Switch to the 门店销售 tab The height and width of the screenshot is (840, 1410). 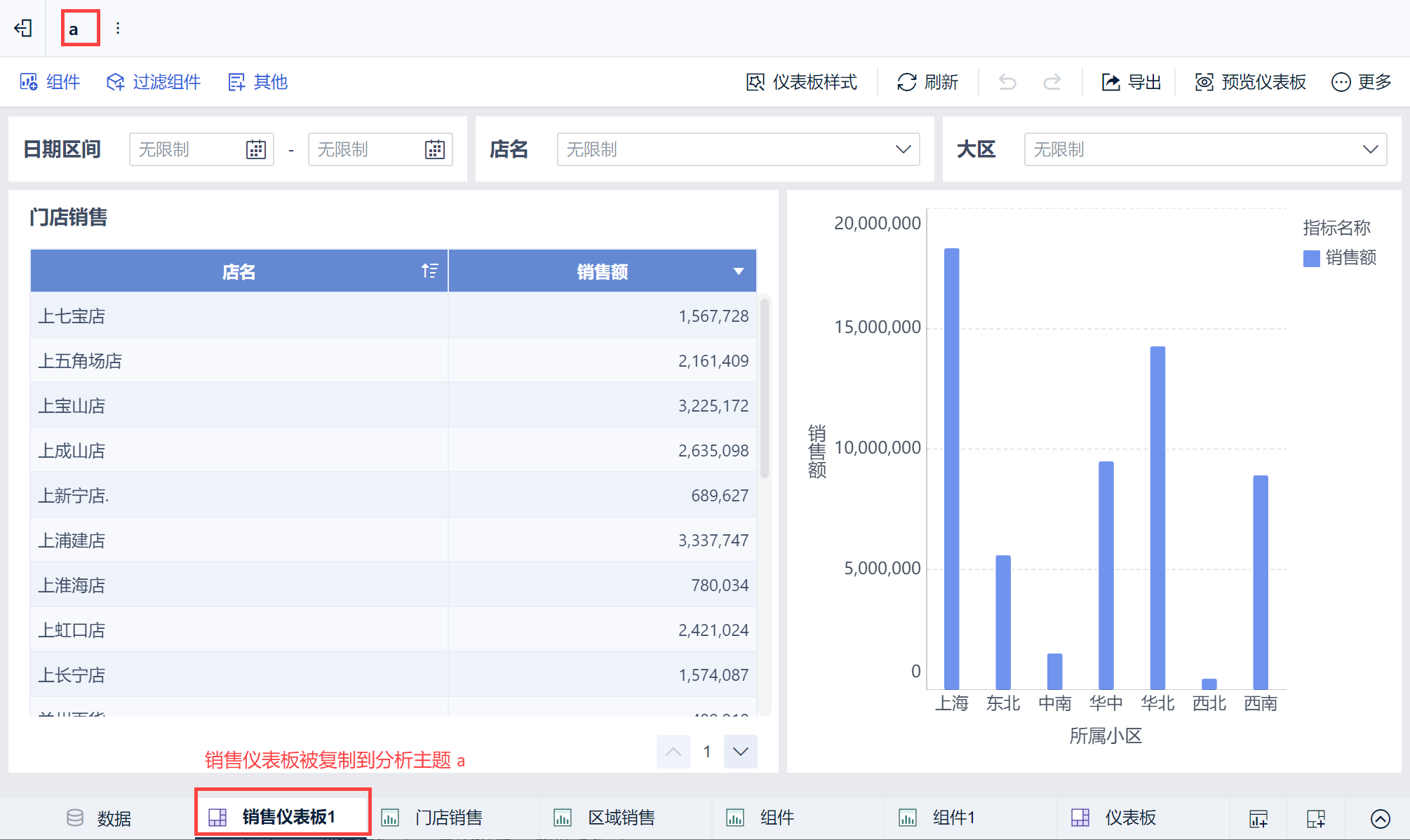coord(448,818)
